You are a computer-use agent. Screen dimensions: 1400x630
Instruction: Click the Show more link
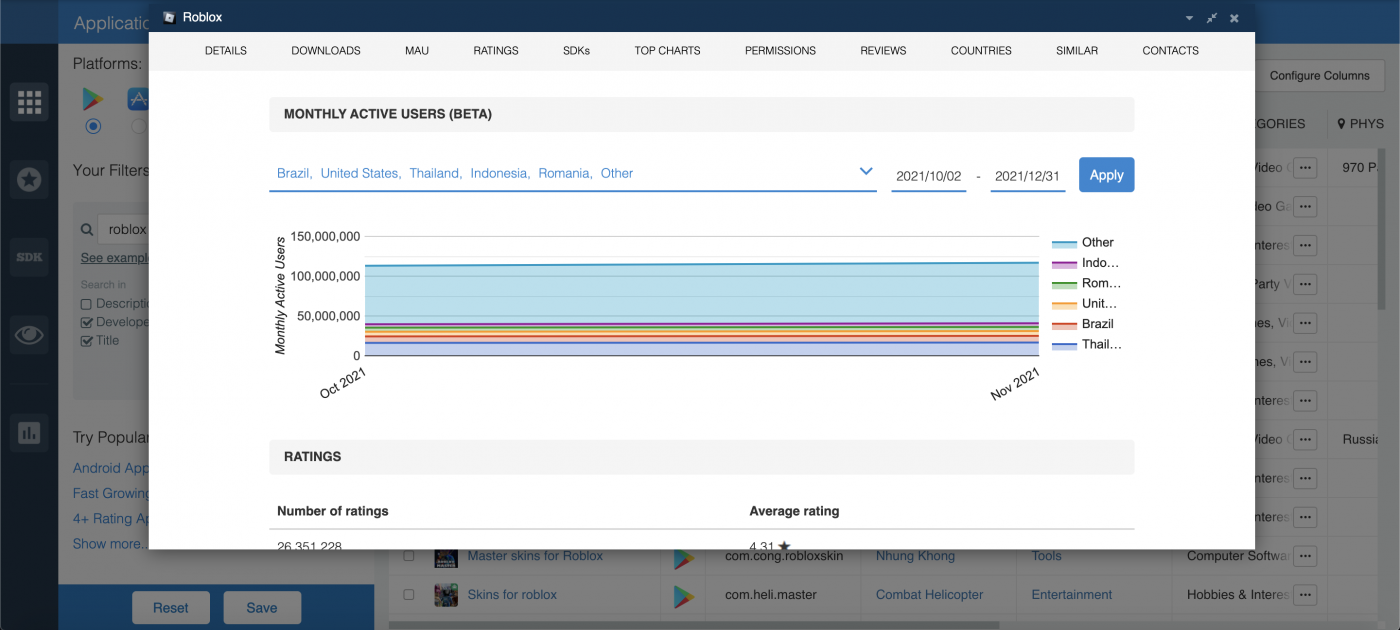tap(110, 544)
